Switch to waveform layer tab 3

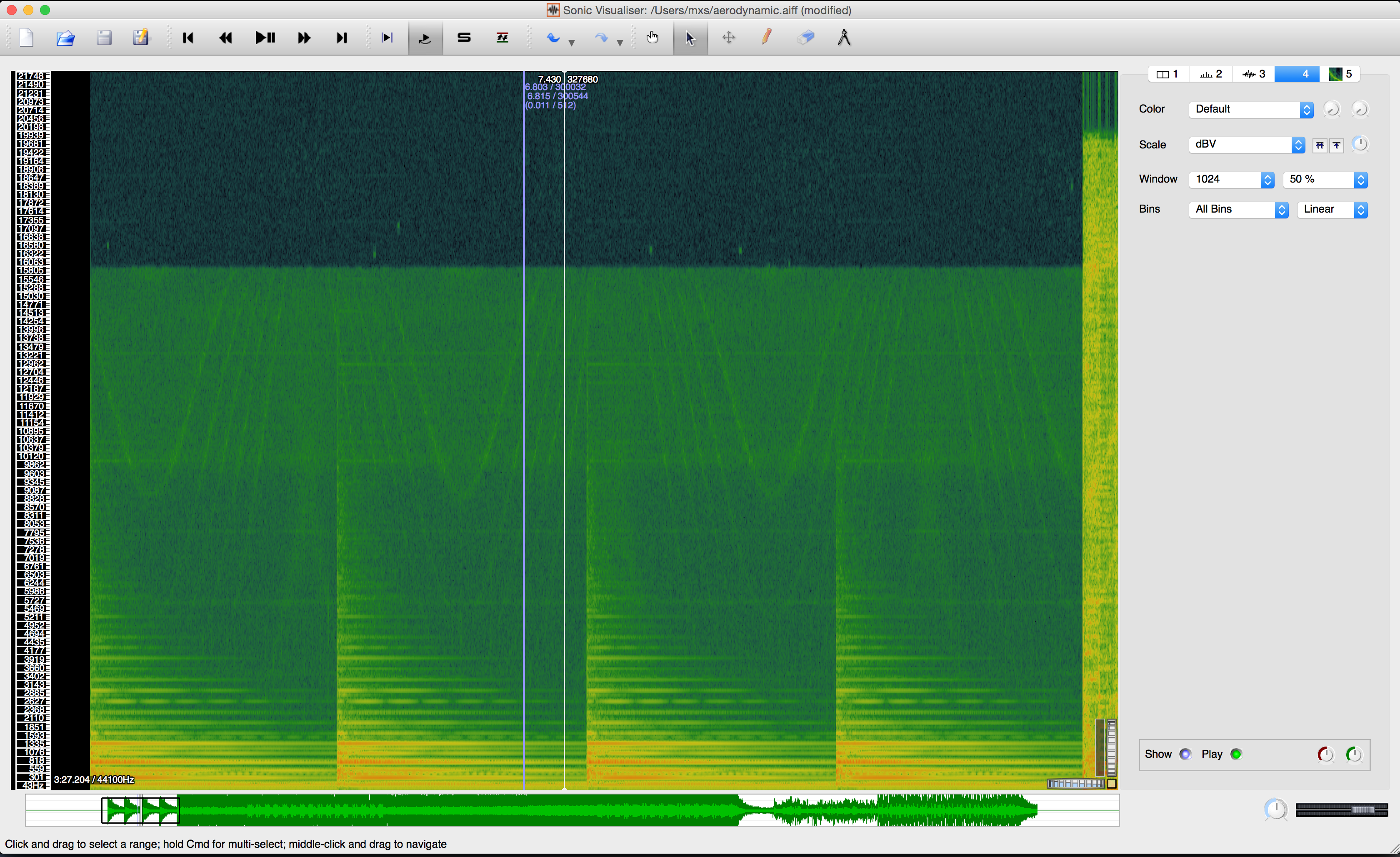(1253, 74)
